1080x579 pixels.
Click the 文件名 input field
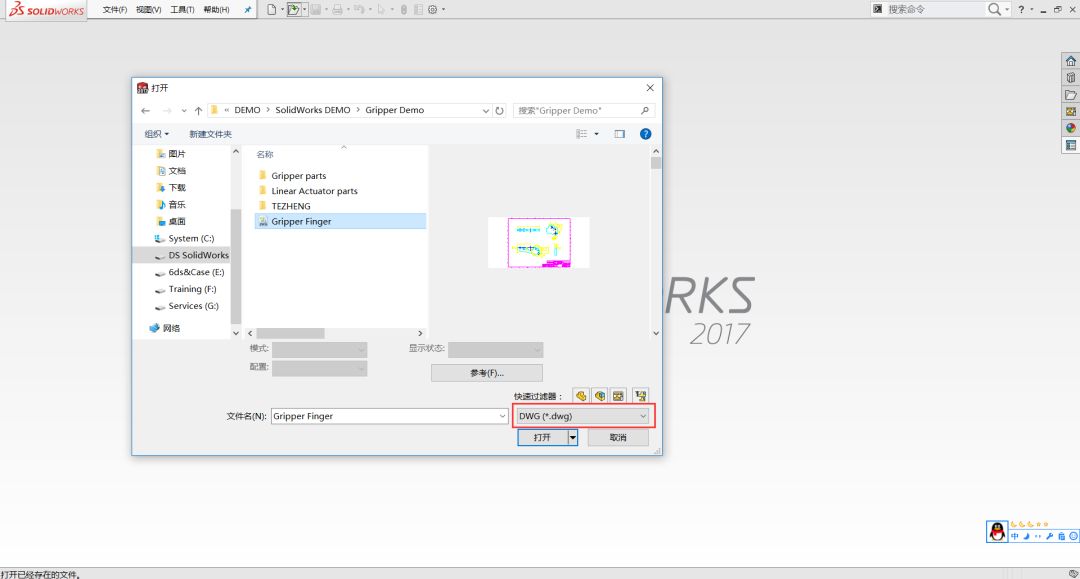tap(389, 416)
